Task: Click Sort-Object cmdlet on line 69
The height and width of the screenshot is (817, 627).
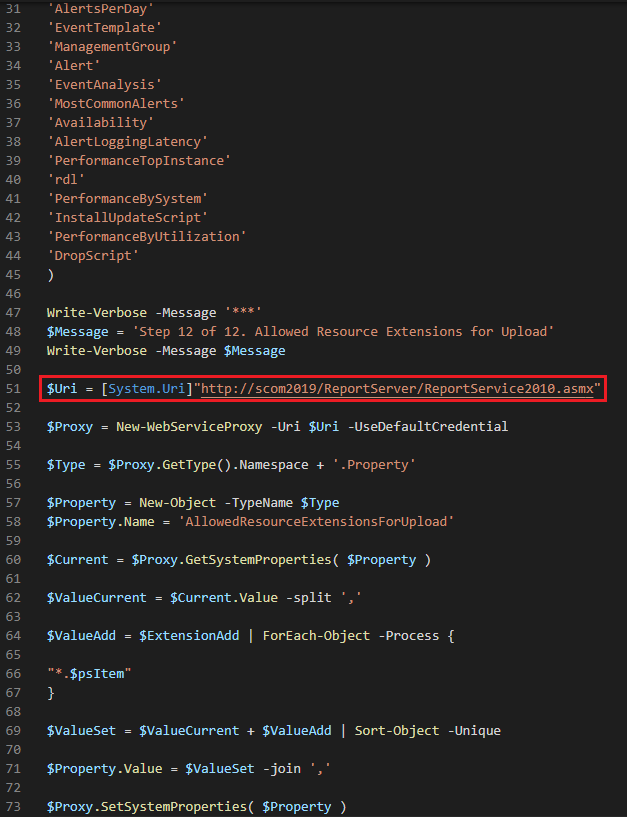Action: [x=397, y=731]
